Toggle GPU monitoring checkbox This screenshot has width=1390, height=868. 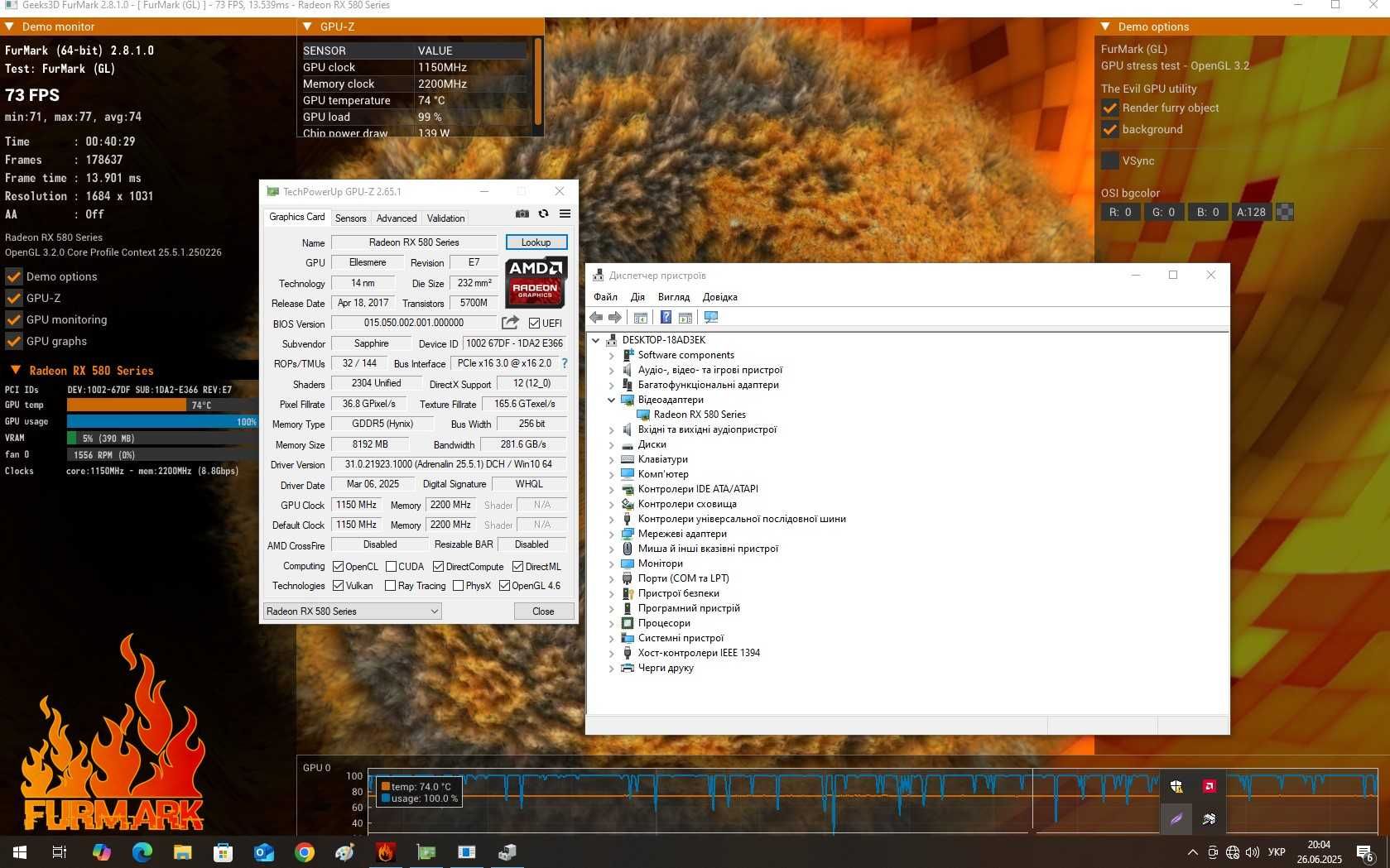tap(14, 319)
